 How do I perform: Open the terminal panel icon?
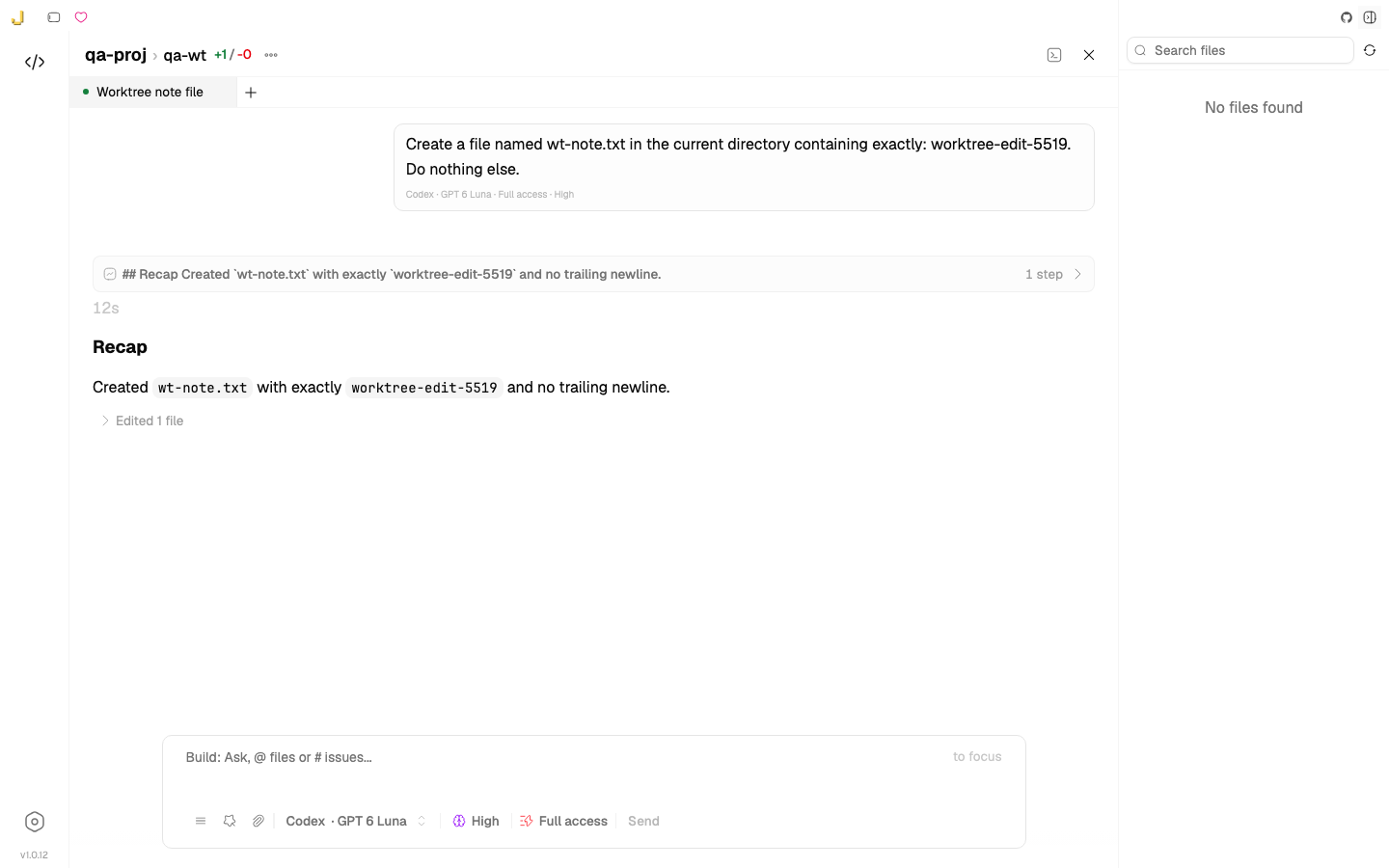click(1054, 55)
